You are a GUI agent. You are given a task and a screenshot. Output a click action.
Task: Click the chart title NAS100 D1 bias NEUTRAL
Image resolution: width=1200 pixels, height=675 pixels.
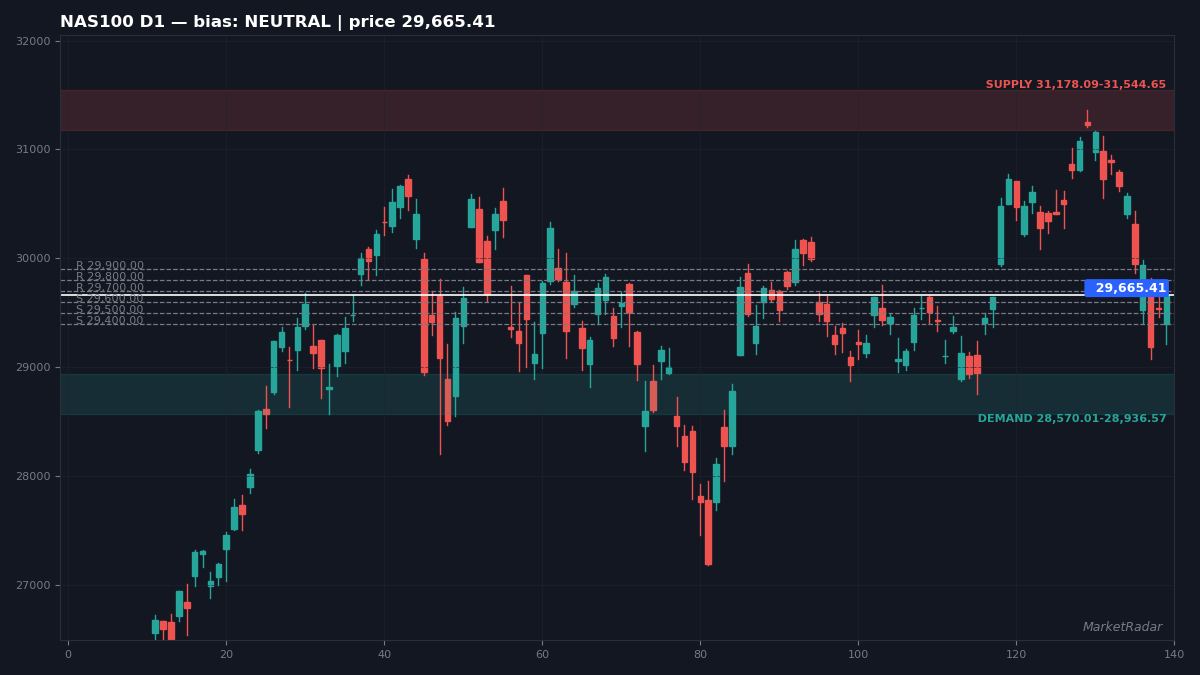pos(277,22)
